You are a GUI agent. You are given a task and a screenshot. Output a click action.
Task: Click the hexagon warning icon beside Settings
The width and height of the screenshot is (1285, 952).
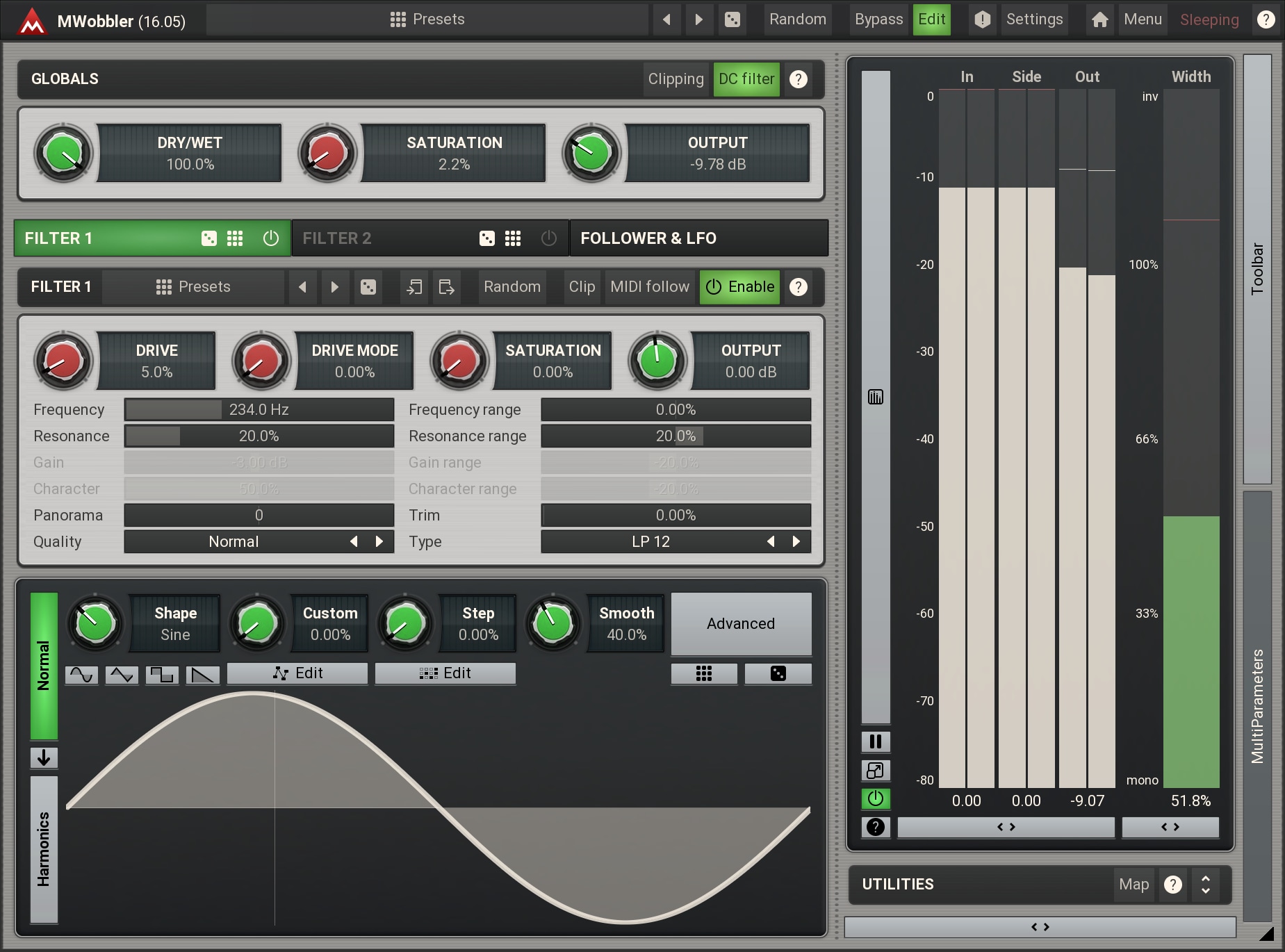982,19
